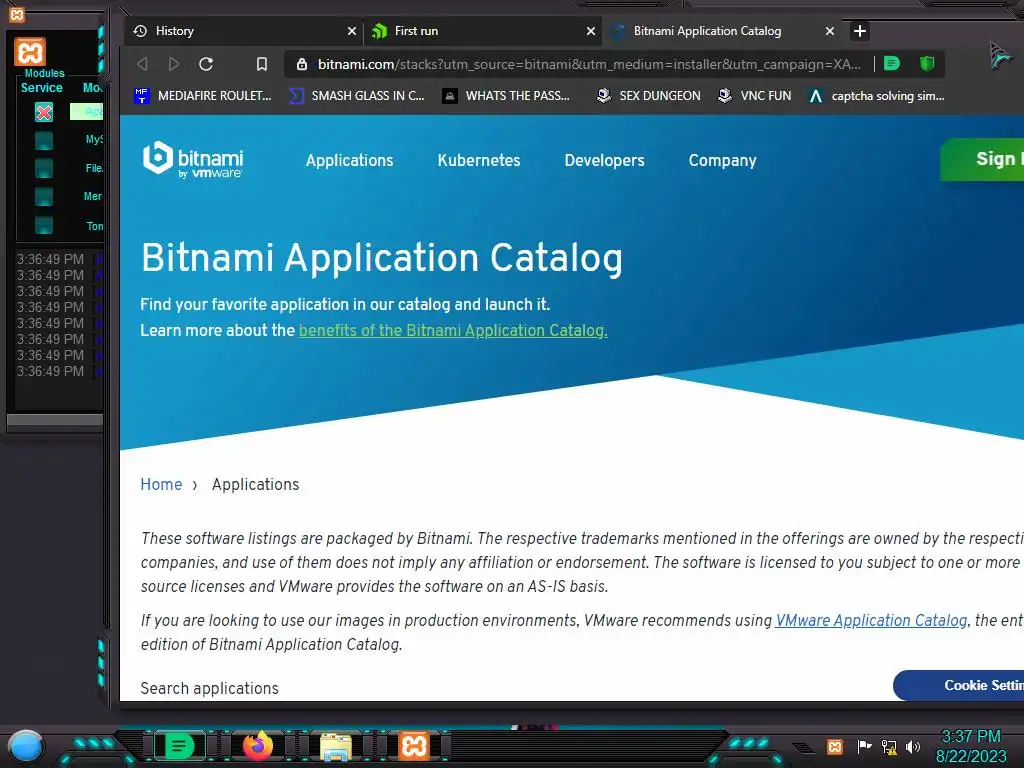Open the green shield extension icon
Image resolution: width=1024 pixels, height=768 pixels.
pos(927,63)
